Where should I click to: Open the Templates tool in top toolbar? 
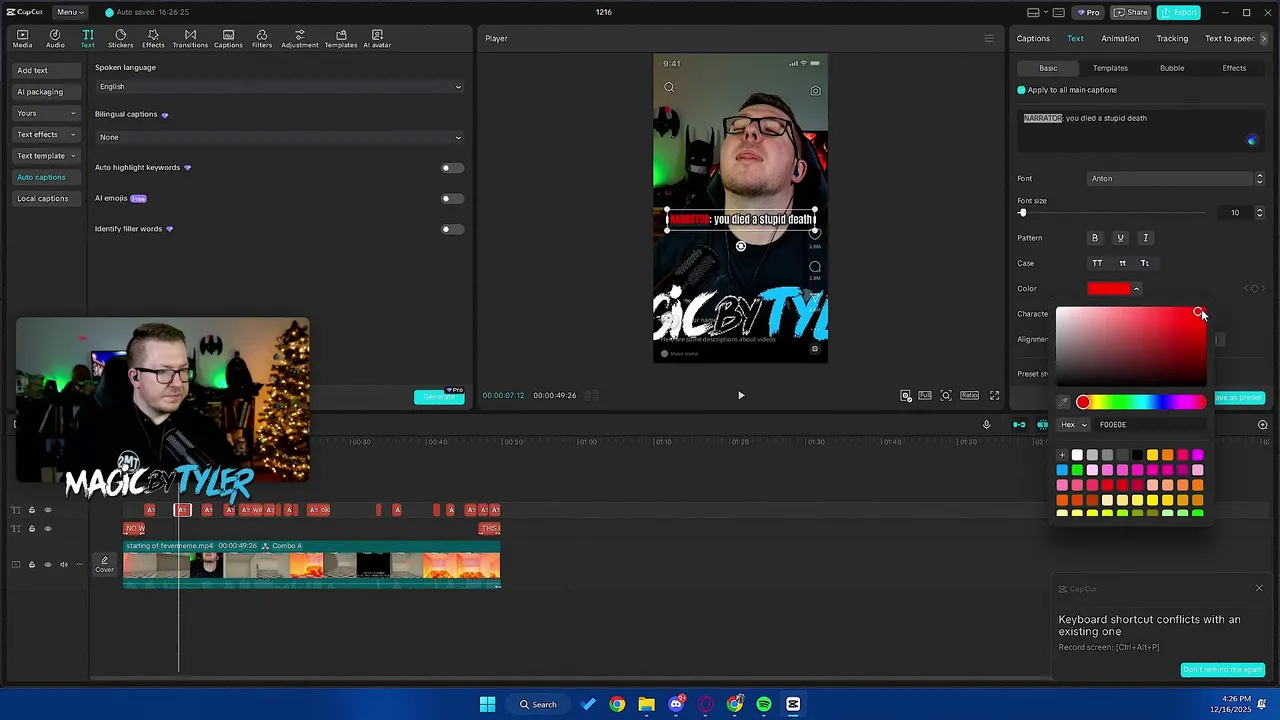341,38
